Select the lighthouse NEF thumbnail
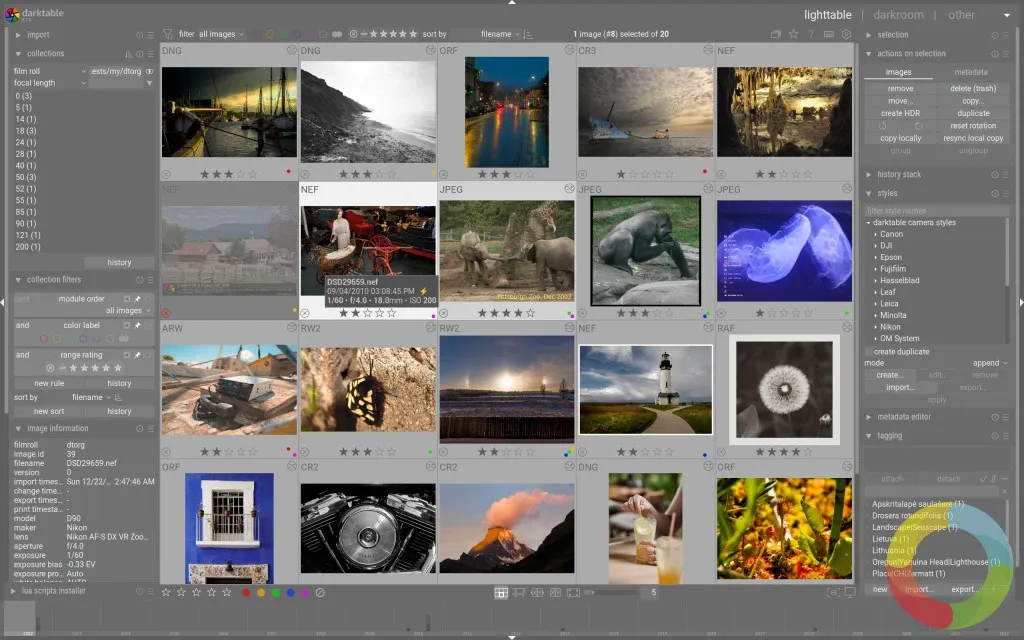The image size is (1024, 640). pos(645,390)
